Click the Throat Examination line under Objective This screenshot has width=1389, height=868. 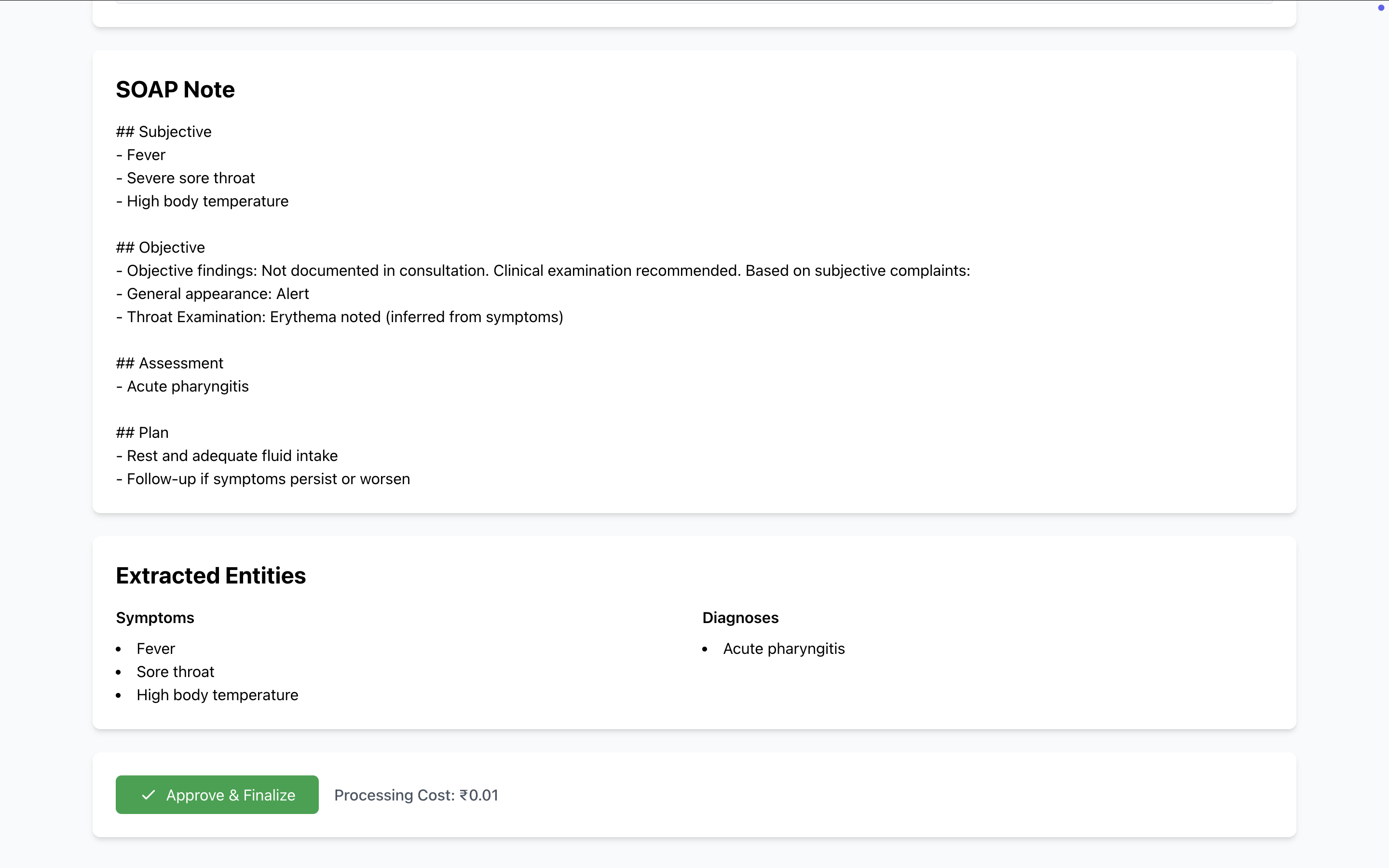[x=339, y=316]
